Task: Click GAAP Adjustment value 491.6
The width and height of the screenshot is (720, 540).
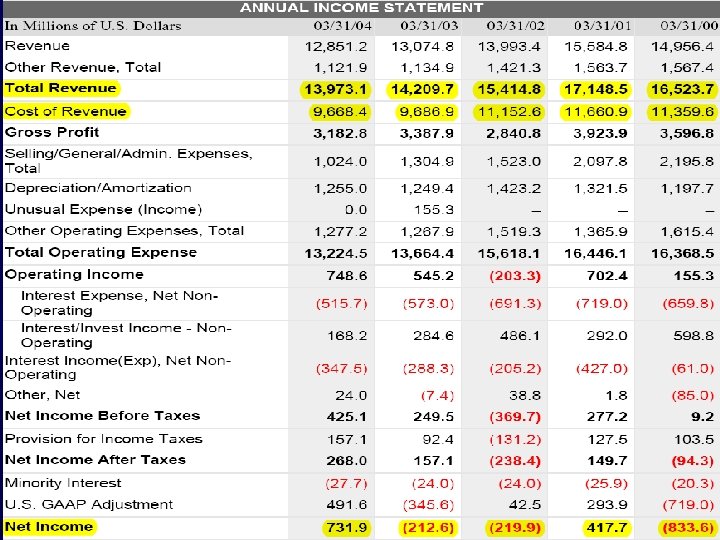Action: coord(347,506)
